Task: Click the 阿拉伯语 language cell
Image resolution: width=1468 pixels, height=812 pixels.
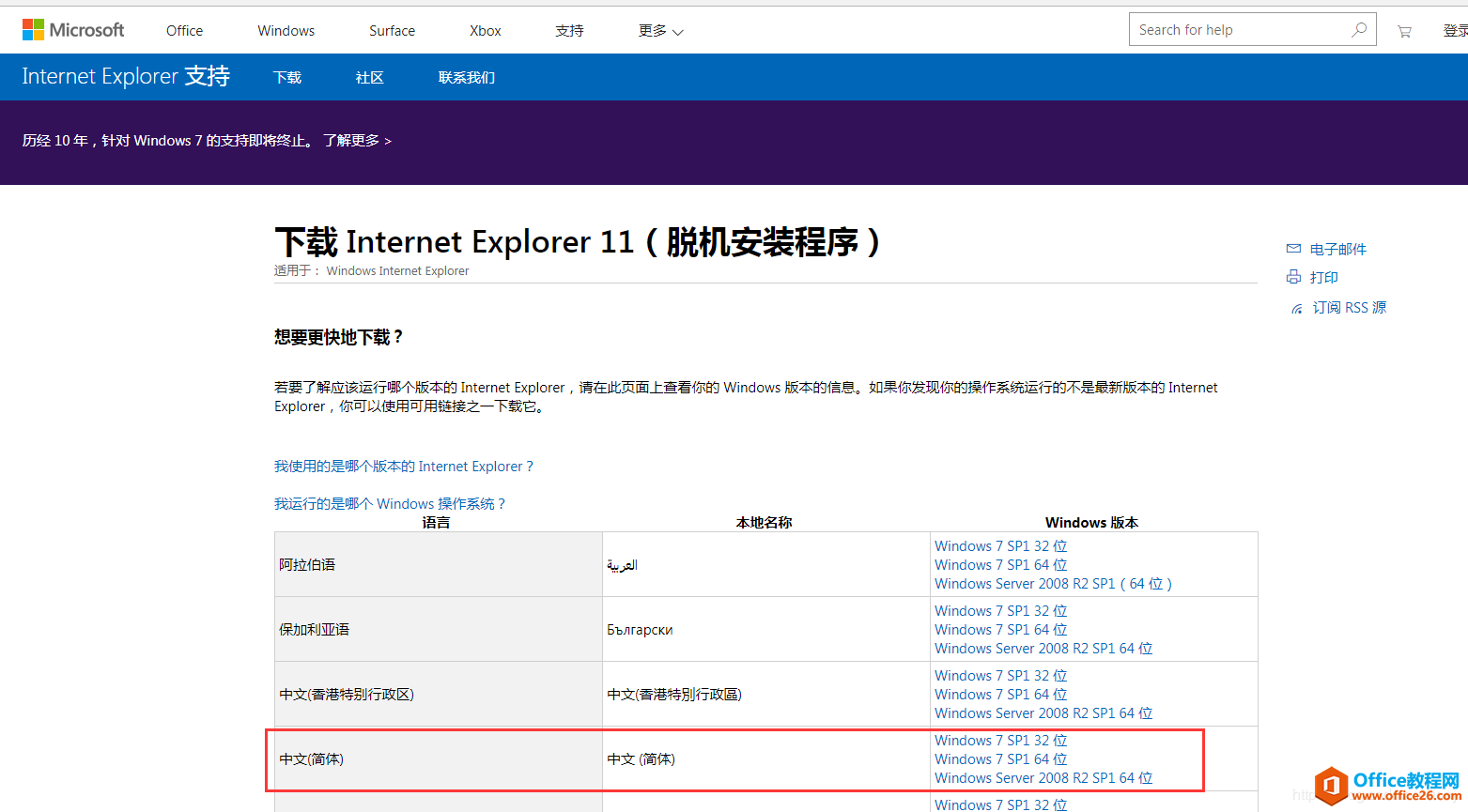Action: (439, 564)
